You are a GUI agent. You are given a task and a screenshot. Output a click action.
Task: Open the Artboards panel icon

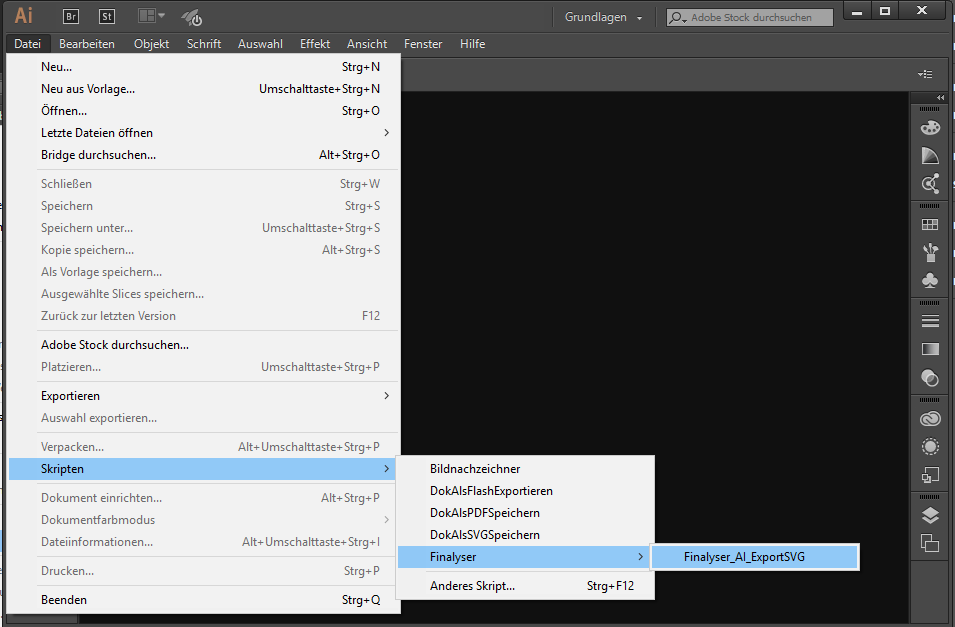pyautogui.click(x=930, y=543)
